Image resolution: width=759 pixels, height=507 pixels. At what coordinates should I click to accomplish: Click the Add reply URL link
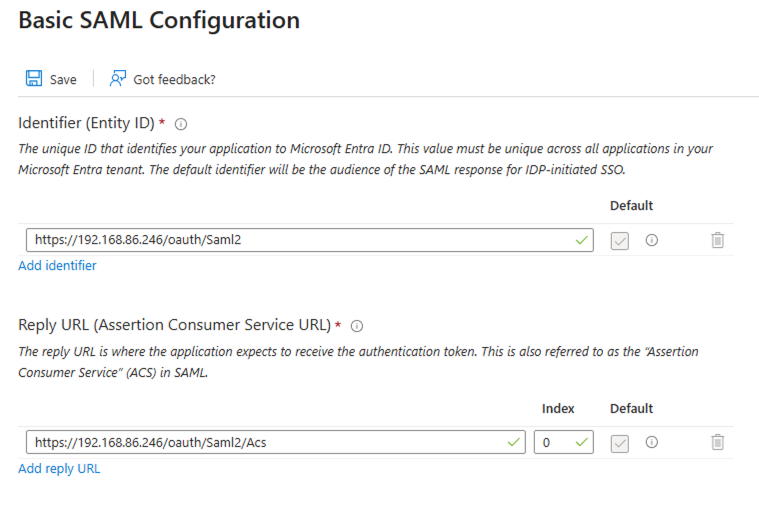[59, 468]
